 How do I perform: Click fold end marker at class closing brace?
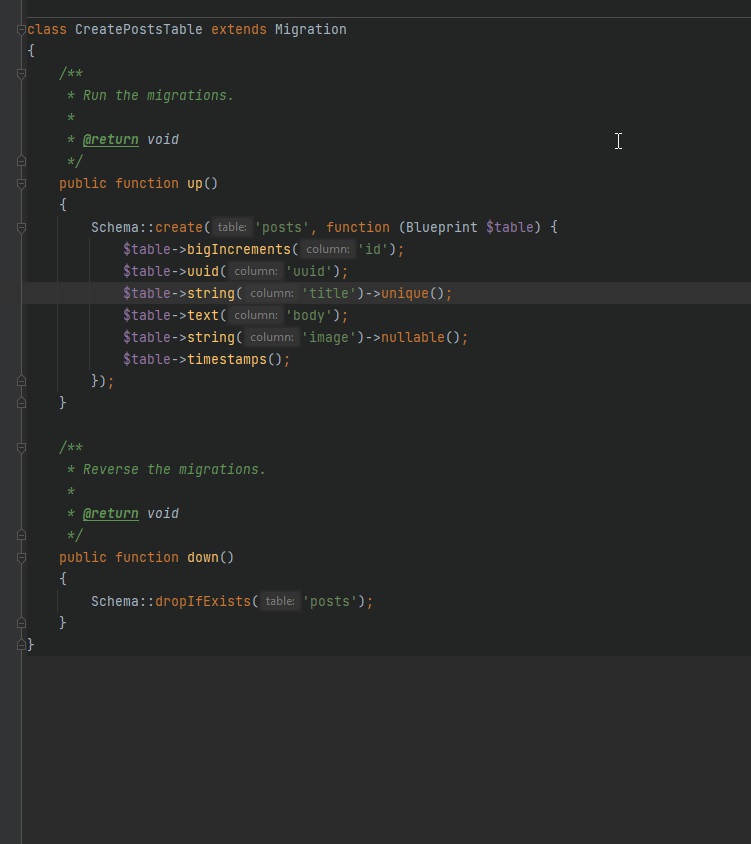pos(22,644)
